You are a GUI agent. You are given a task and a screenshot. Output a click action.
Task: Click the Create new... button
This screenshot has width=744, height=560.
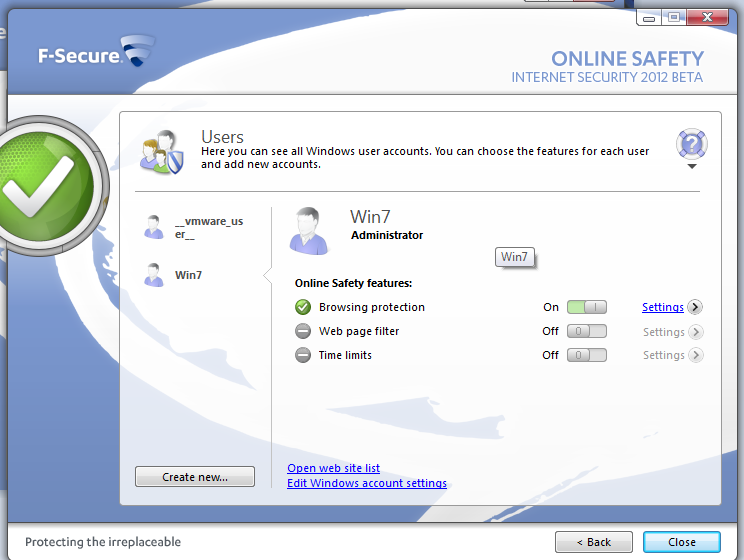(x=195, y=476)
